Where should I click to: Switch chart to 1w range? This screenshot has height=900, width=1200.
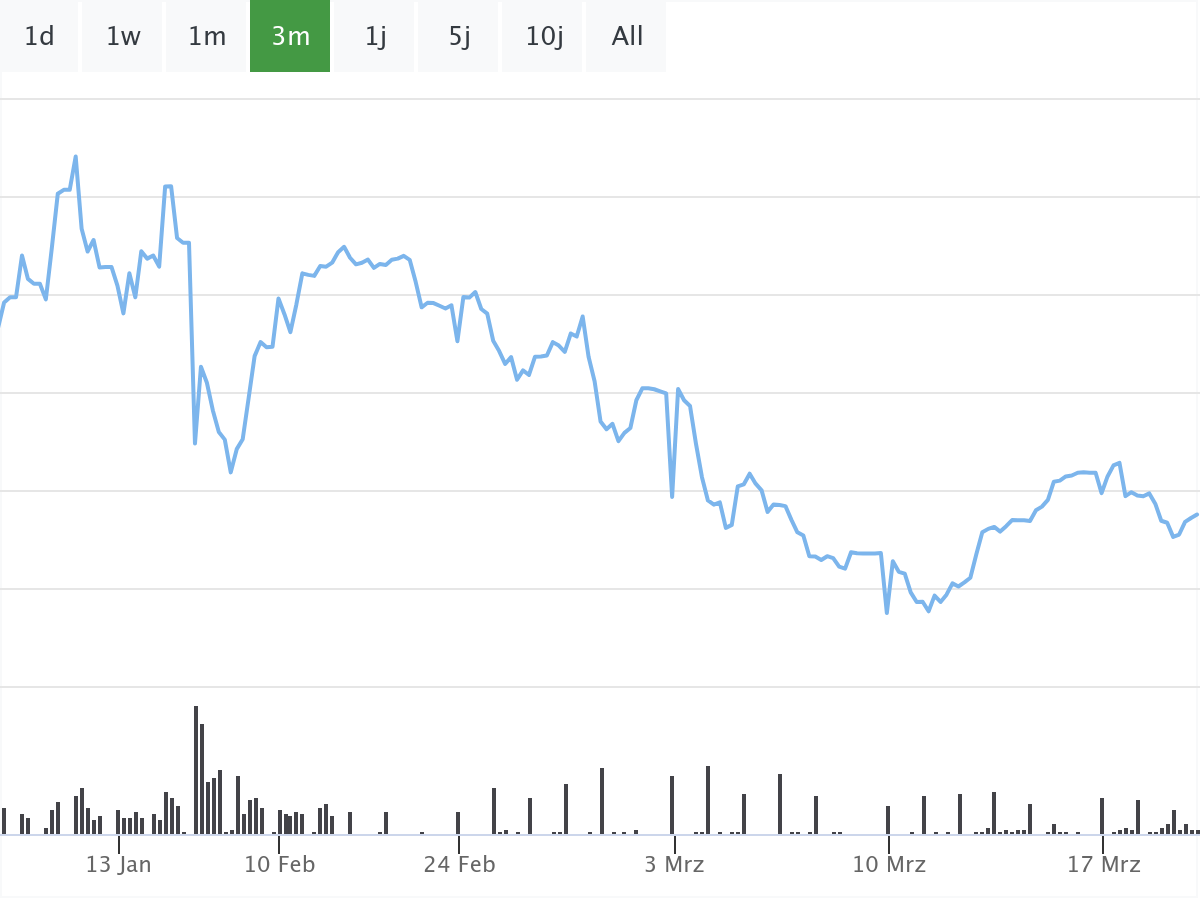(123, 37)
